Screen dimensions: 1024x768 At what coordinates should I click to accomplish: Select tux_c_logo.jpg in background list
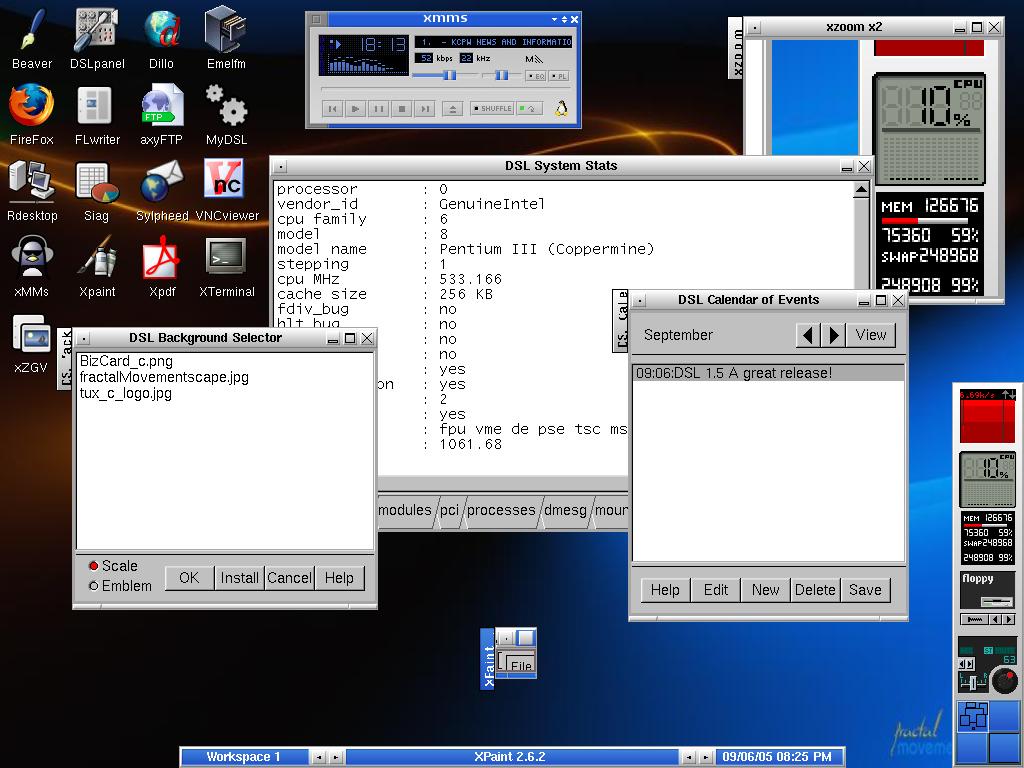pyautogui.click(x=125, y=393)
